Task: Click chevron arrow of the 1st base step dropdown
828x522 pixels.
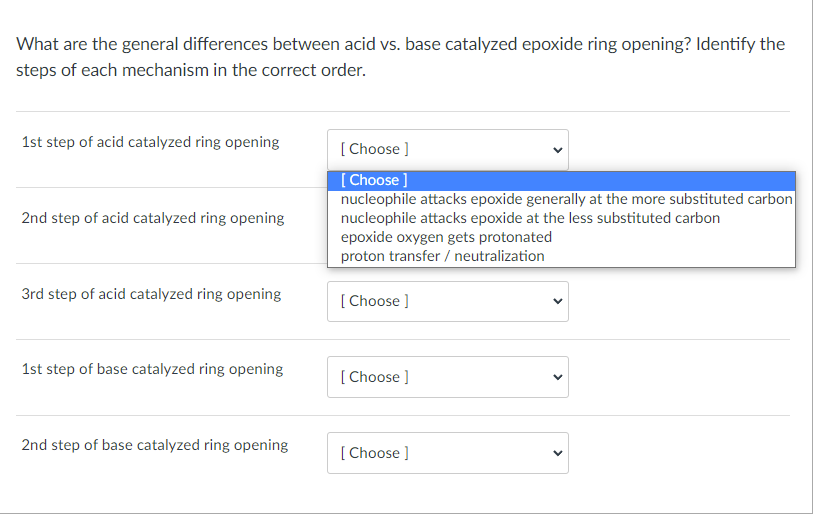Action: click(558, 377)
